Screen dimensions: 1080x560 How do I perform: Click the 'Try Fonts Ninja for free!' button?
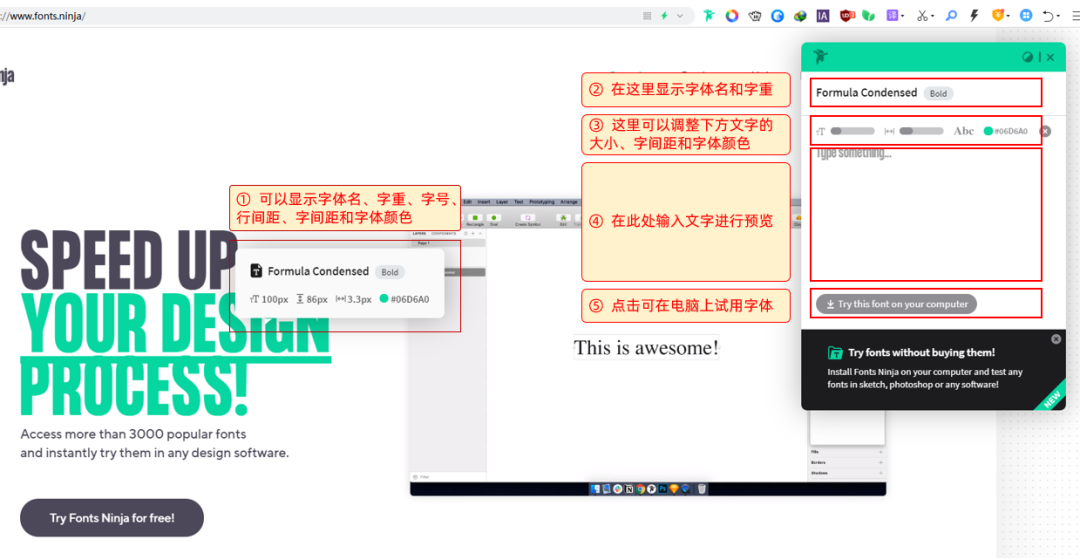(112, 518)
